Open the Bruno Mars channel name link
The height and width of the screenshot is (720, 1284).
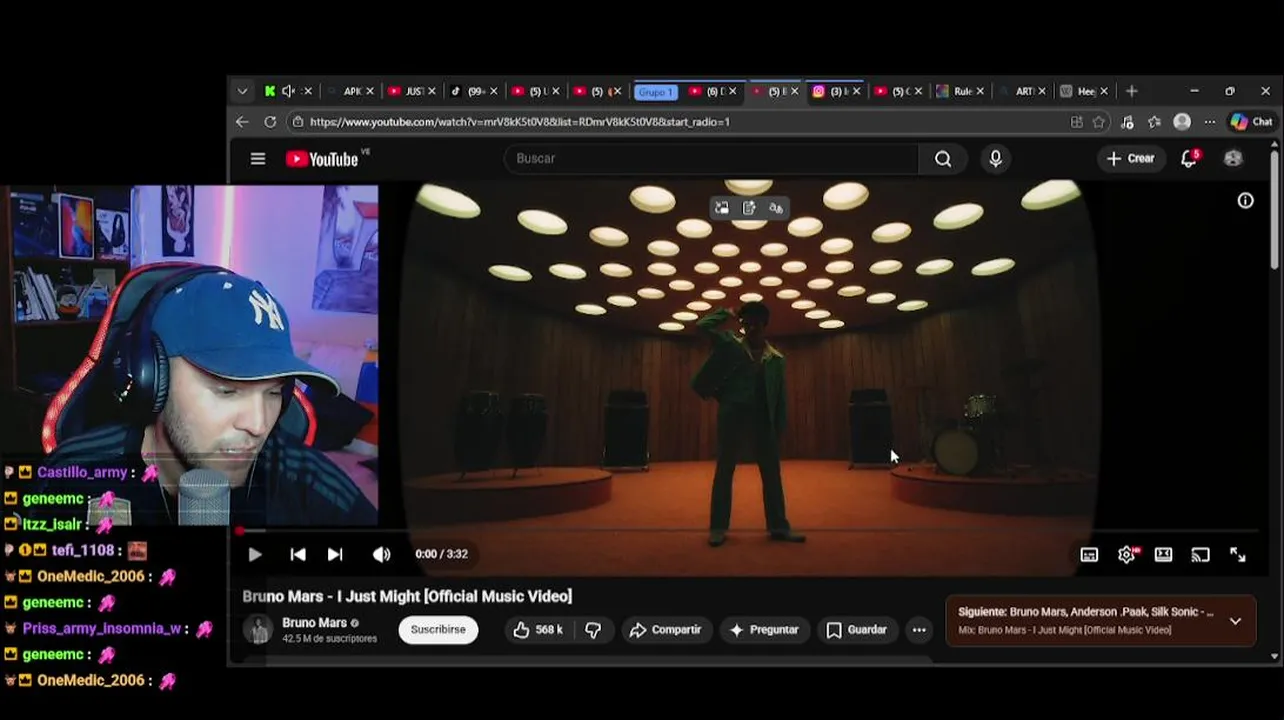(x=314, y=623)
